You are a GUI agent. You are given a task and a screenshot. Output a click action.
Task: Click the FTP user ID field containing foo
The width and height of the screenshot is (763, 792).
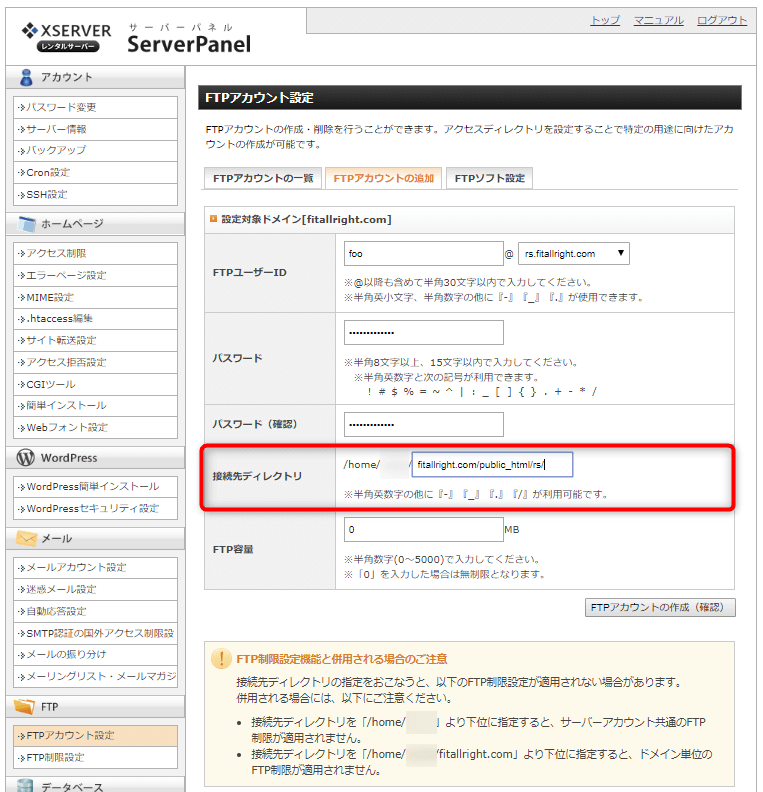point(422,254)
